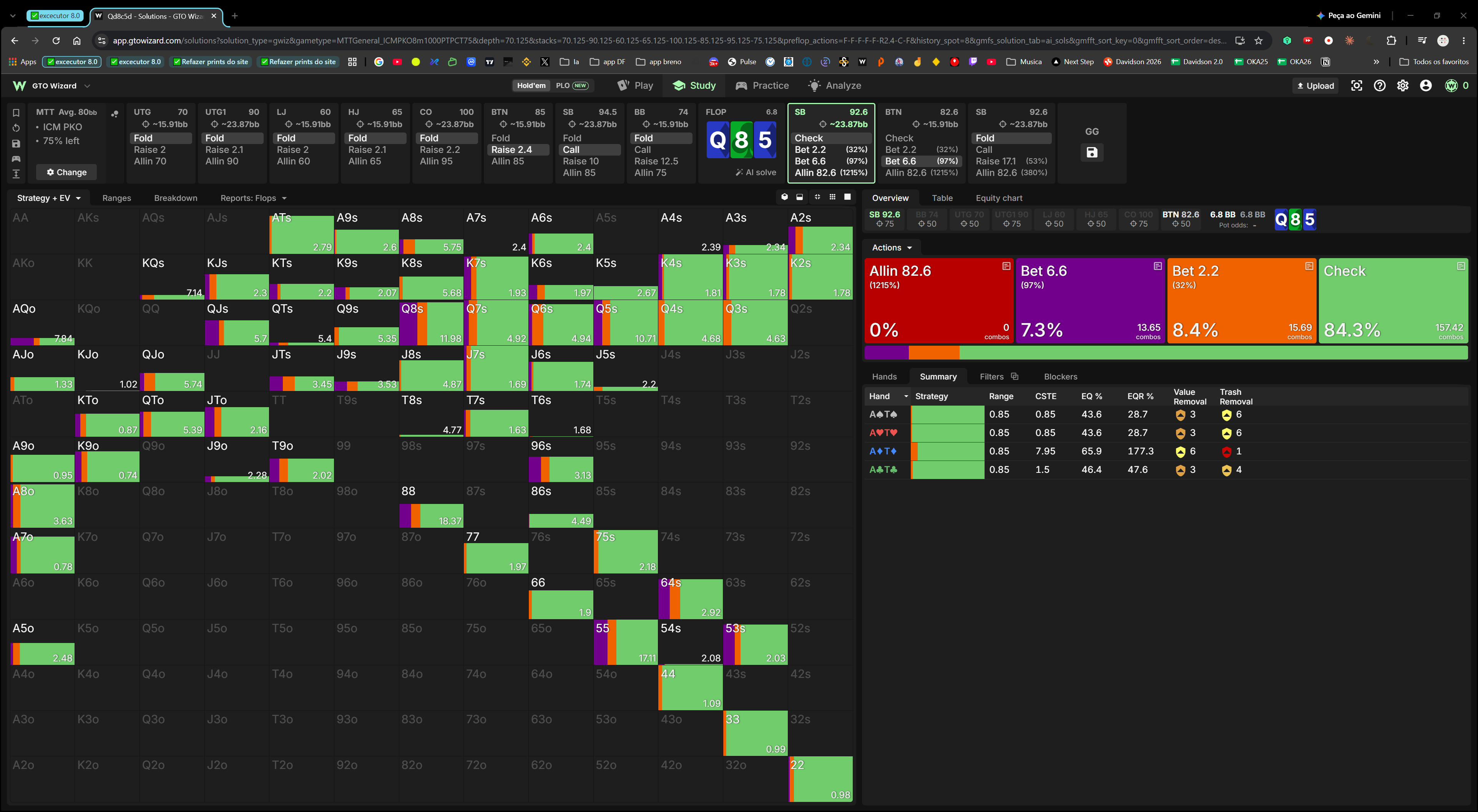This screenshot has height=812, width=1478.
Task: Open the settings gear in header
Action: pyautogui.click(x=1403, y=85)
